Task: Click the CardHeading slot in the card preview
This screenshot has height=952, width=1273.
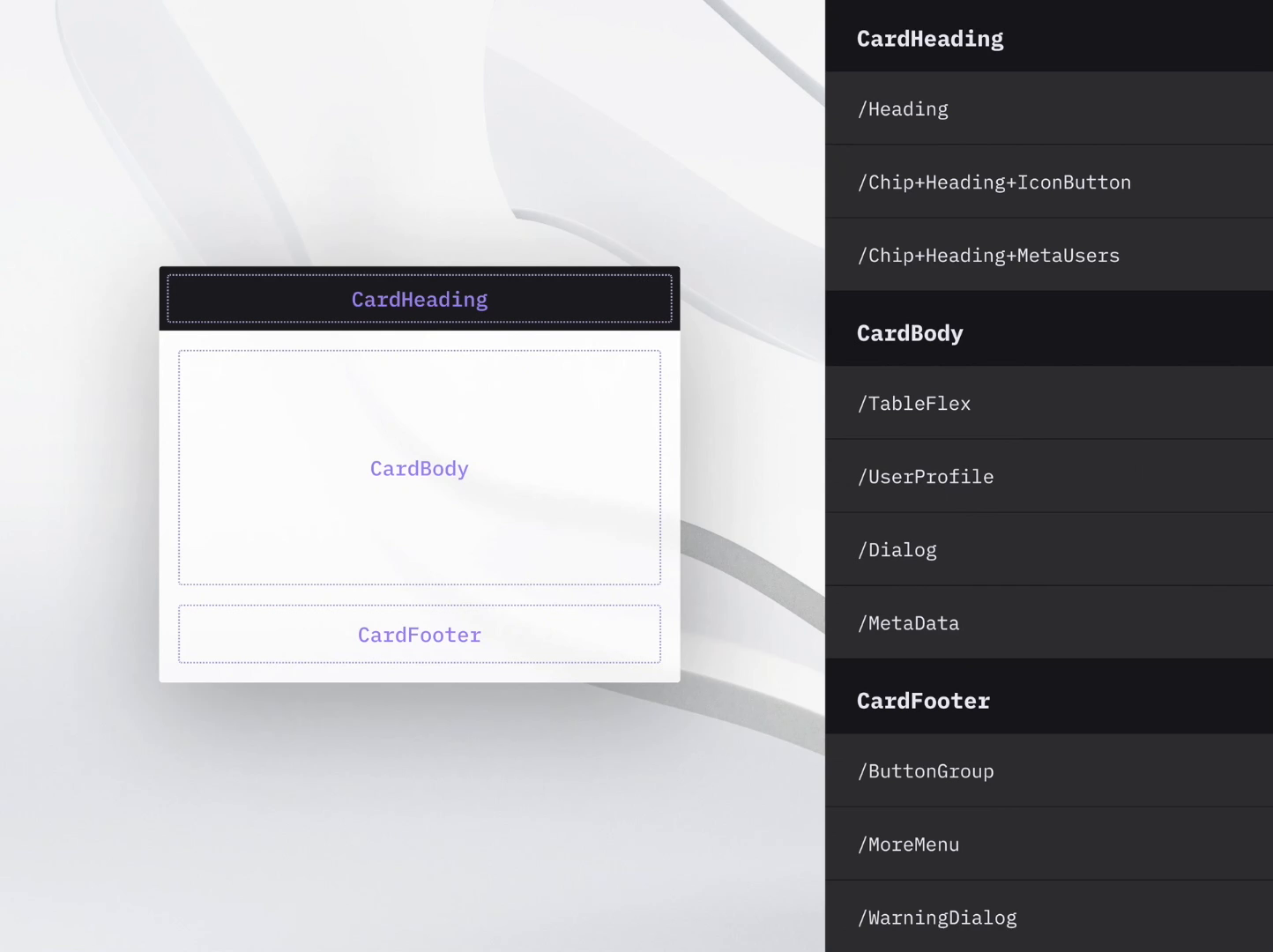Action: tap(420, 299)
